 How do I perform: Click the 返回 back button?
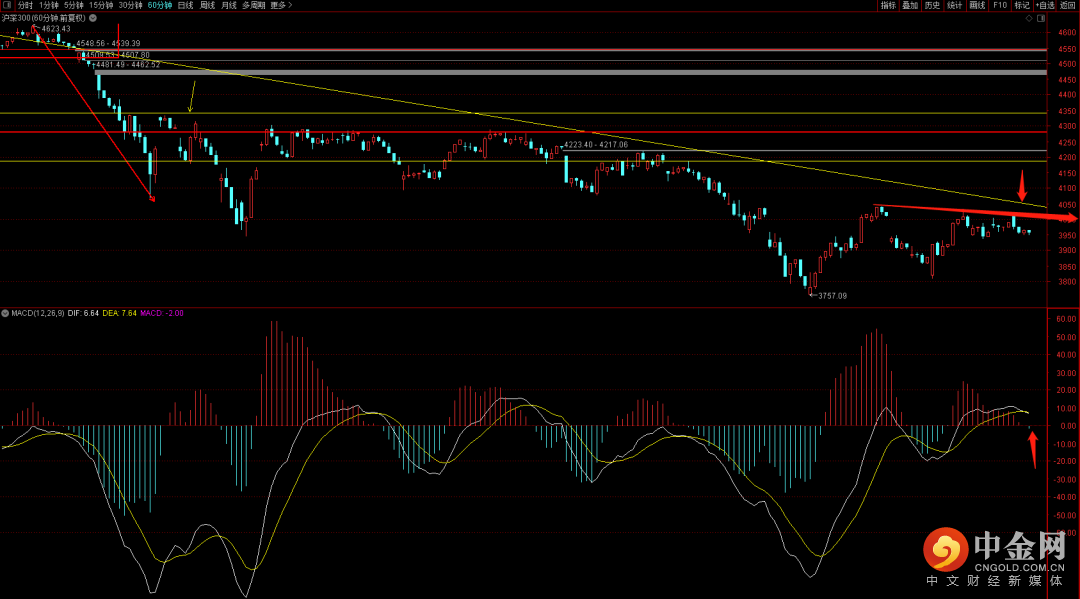pos(1068,5)
